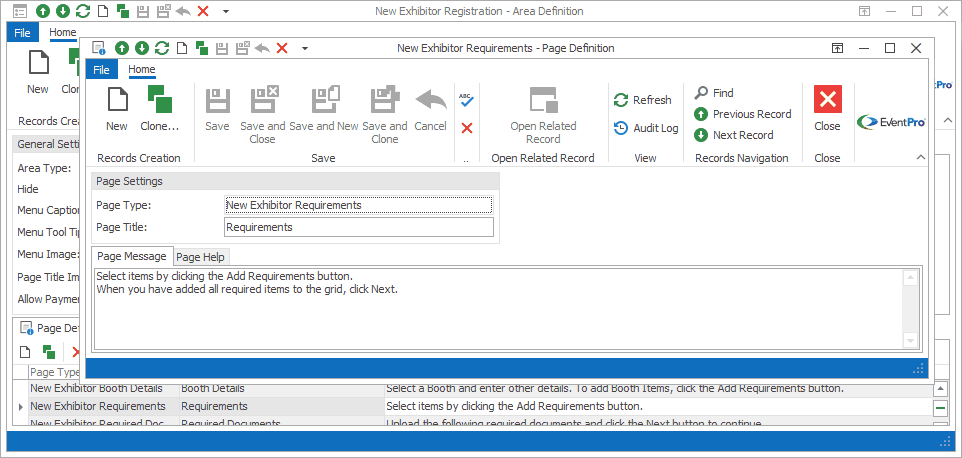Click Find in Records Navigation
962x458 pixels.
pos(714,93)
